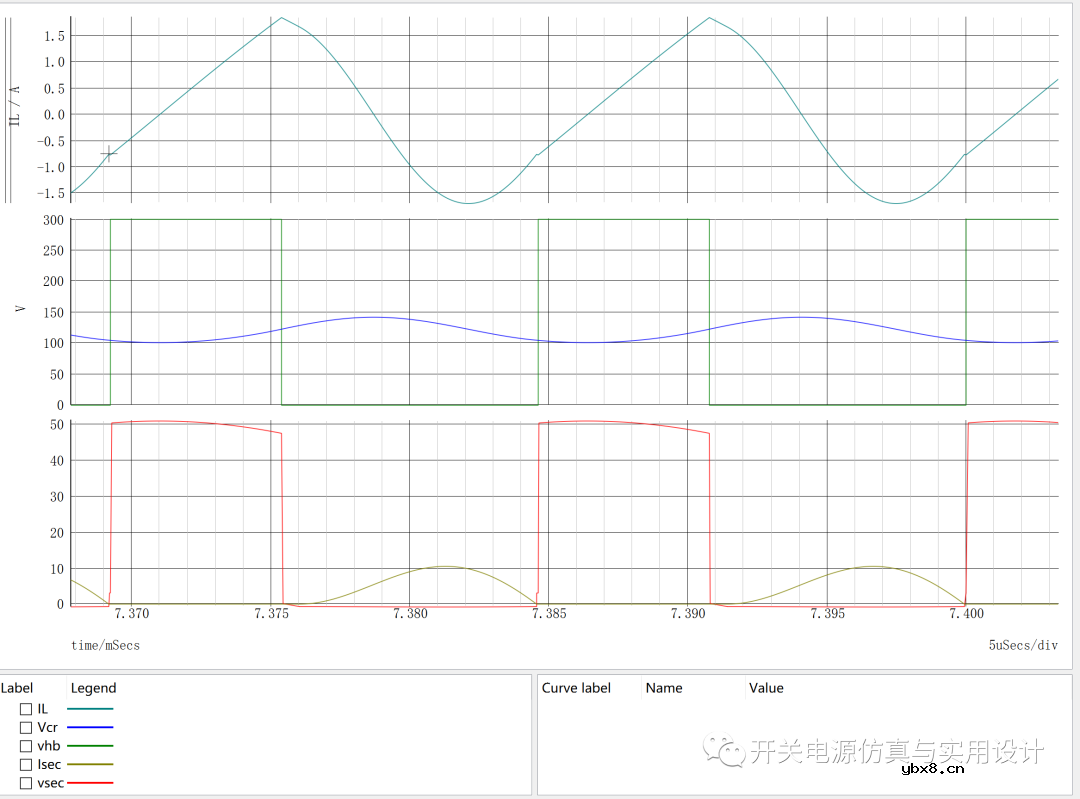The width and height of the screenshot is (1080, 799).
Task: Click the time/mSecs axis label
Action: click(x=105, y=645)
